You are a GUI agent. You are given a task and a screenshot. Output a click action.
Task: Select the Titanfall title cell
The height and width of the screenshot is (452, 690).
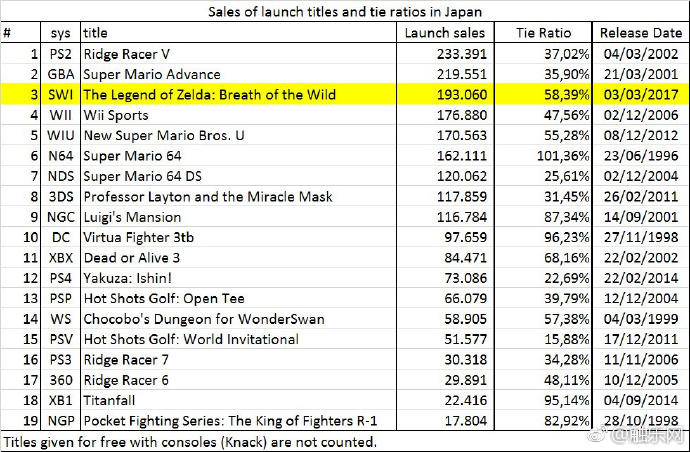coord(239,400)
